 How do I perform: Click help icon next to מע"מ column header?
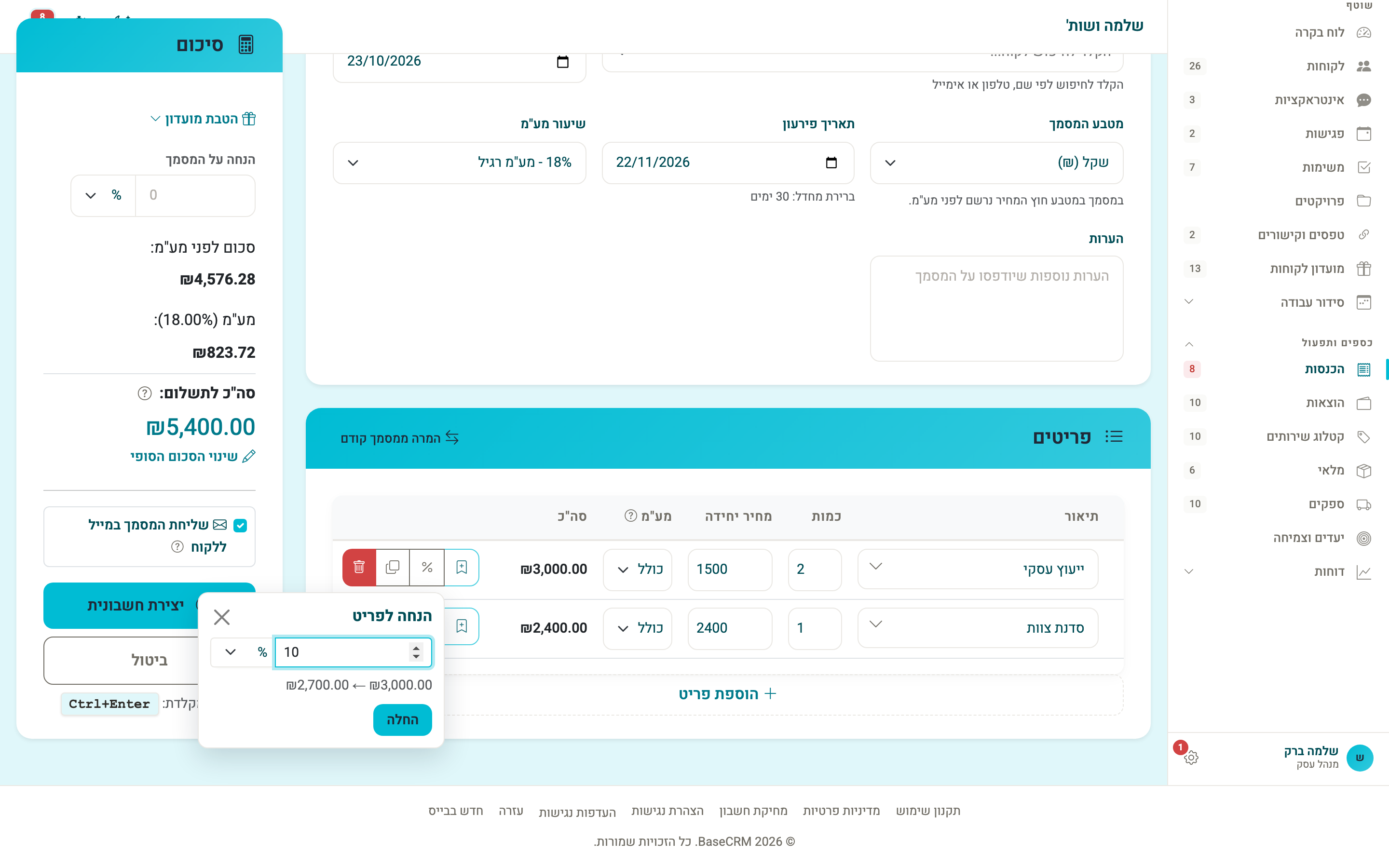tap(630, 515)
